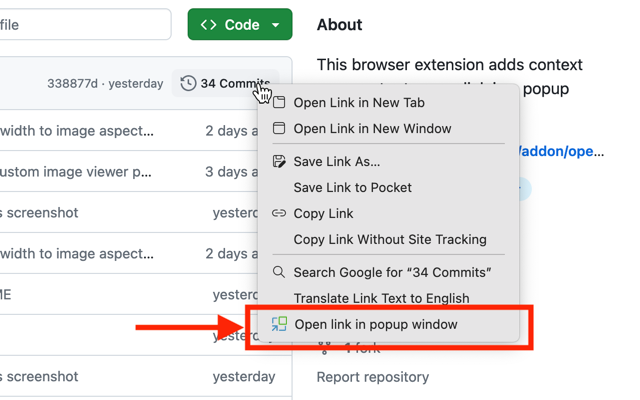Click the popup window extension icon
This screenshot has width=640, height=400.
279,324
